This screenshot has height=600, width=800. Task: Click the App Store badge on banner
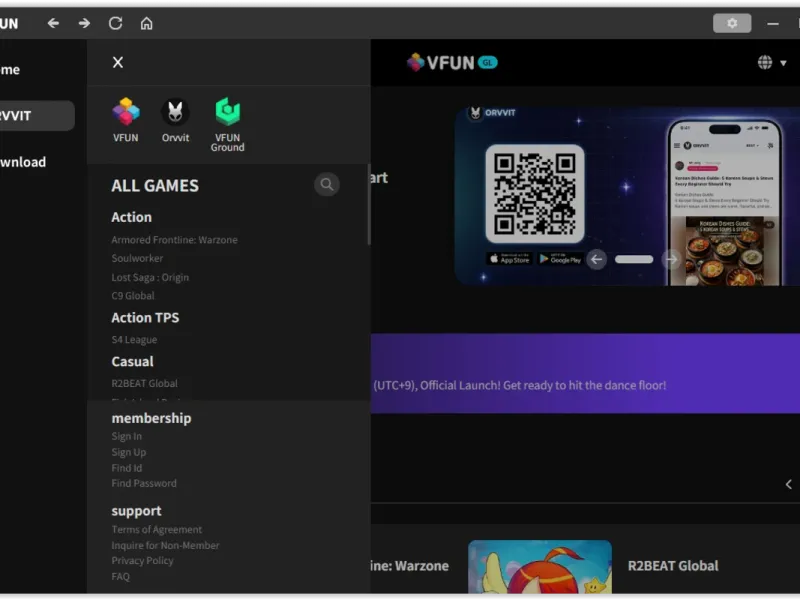pyautogui.click(x=509, y=259)
